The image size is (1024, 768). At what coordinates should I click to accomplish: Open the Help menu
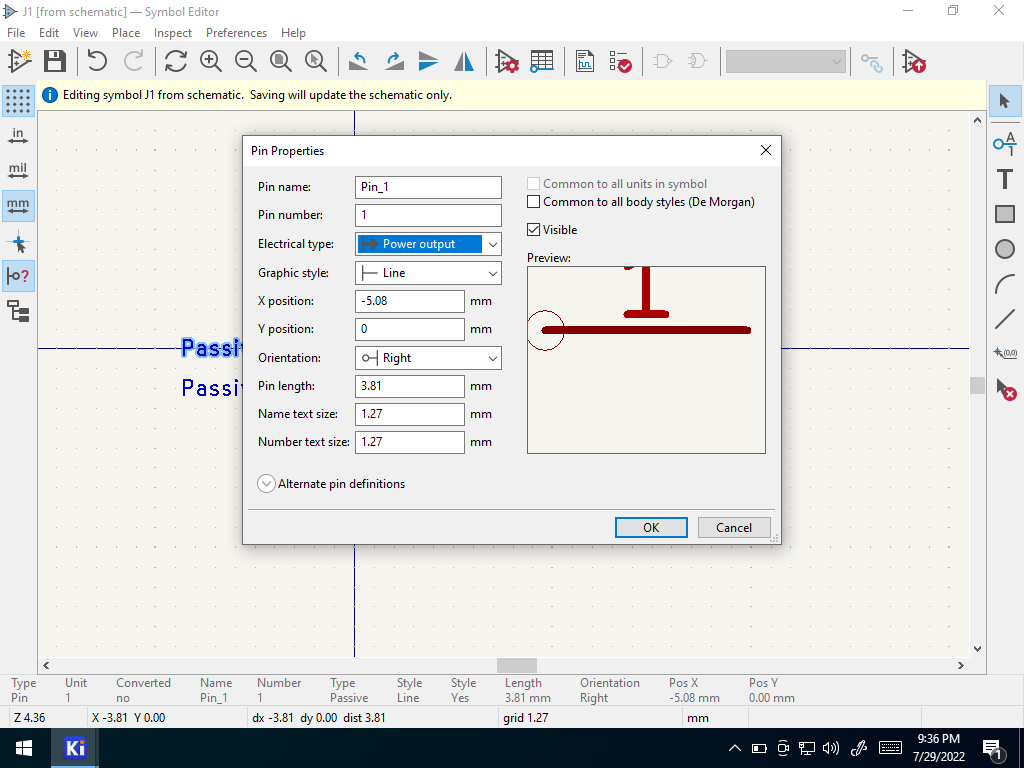pyautogui.click(x=293, y=33)
